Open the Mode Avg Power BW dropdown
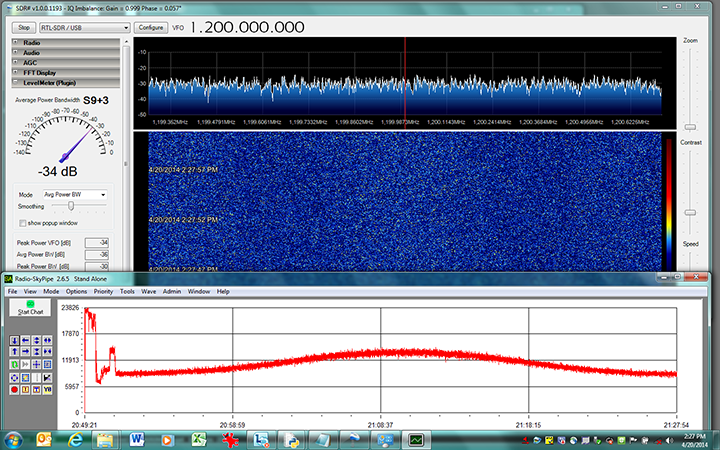This screenshot has height=450, width=720. pyautogui.click(x=75, y=195)
